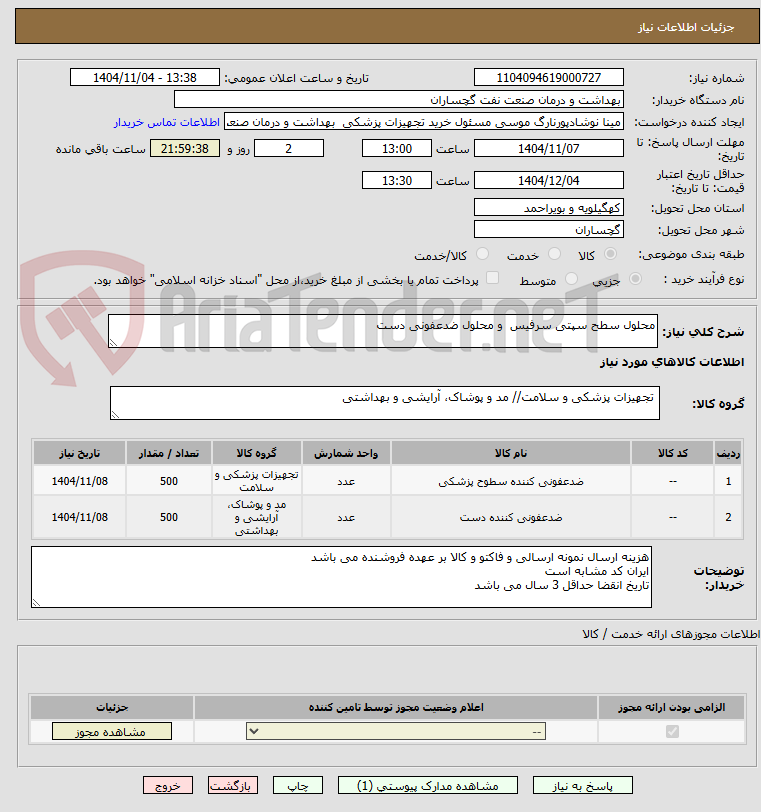This screenshot has width=761, height=812.
Task: Click the نام کالا column header
Action: coord(511,453)
